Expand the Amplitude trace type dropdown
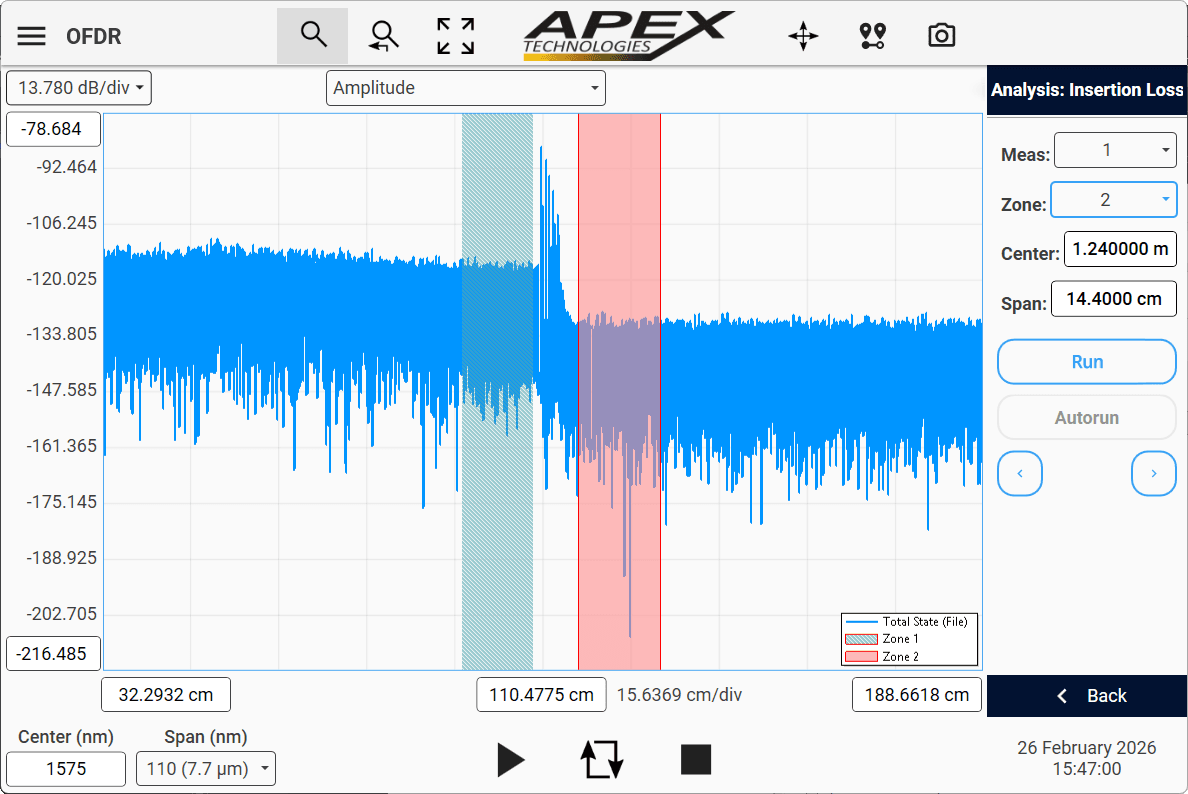 pyautogui.click(x=466, y=88)
